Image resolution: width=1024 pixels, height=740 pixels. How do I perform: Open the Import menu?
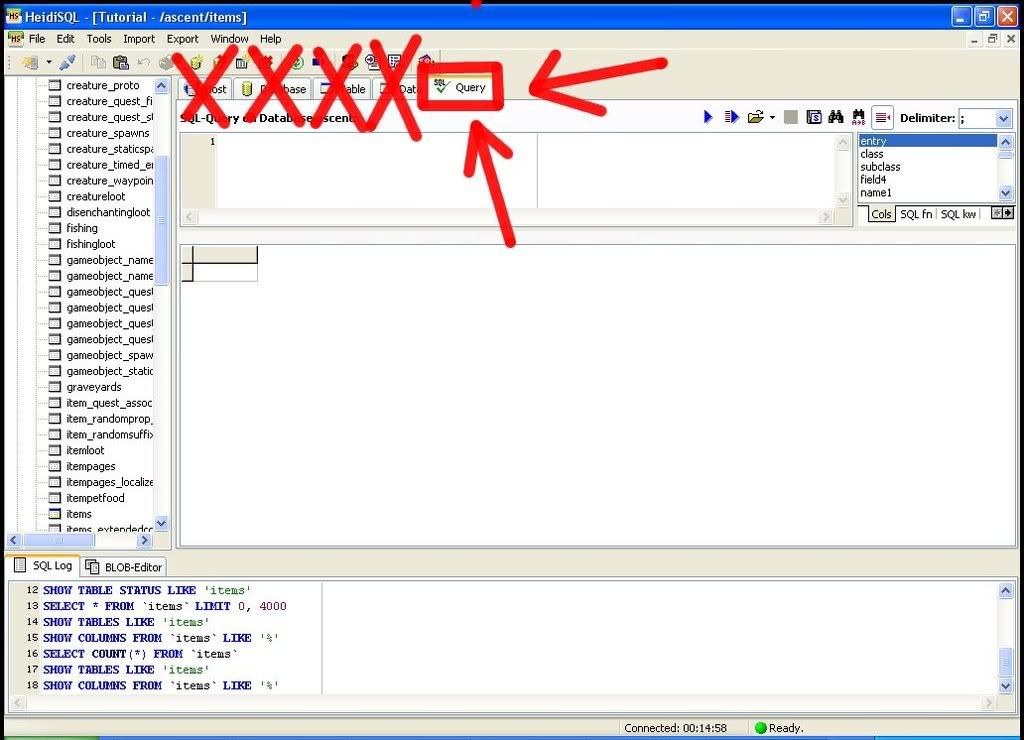click(139, 39)
